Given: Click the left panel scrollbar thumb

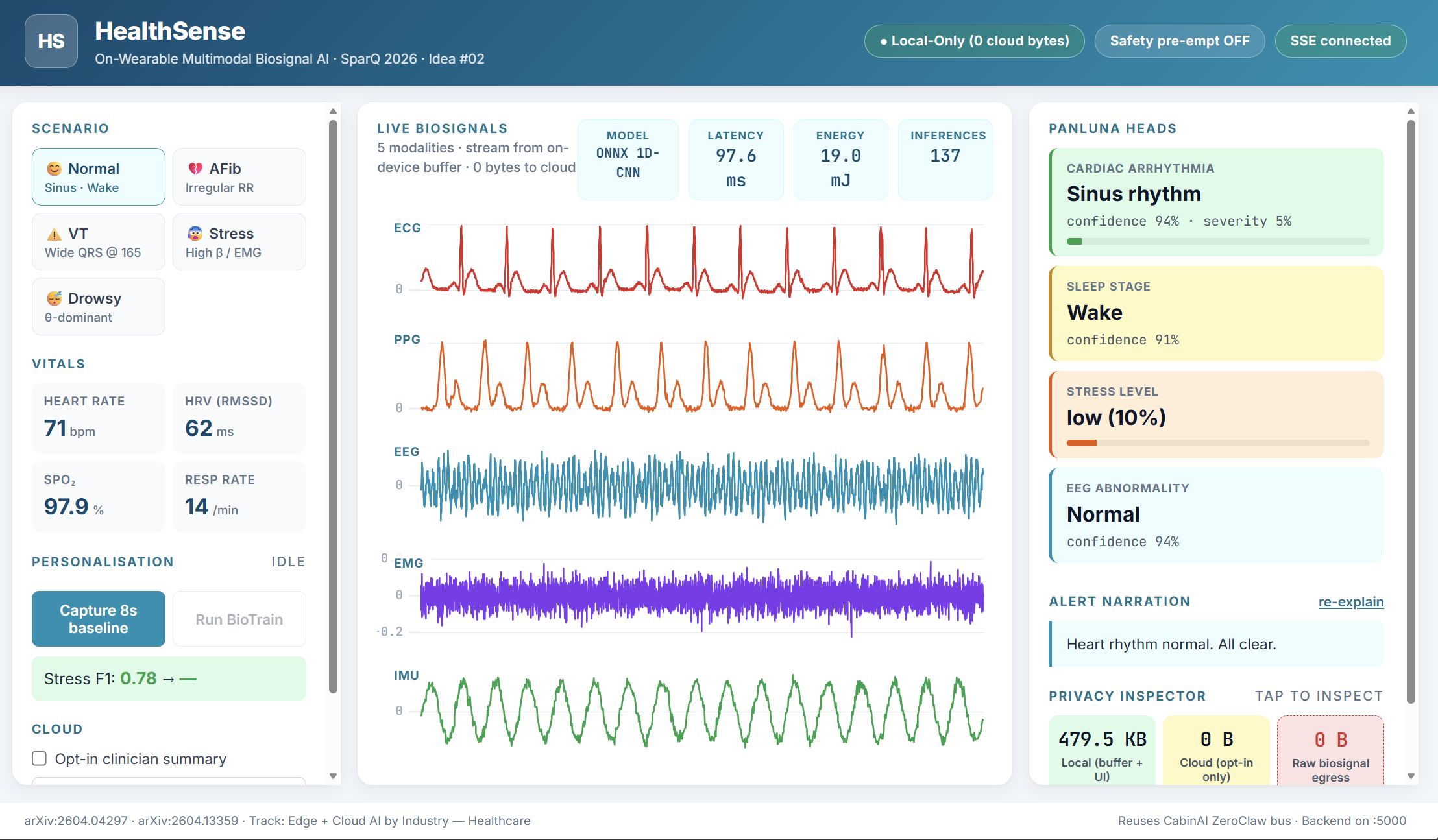Looking at the screenshot, I should pos(333,406).
